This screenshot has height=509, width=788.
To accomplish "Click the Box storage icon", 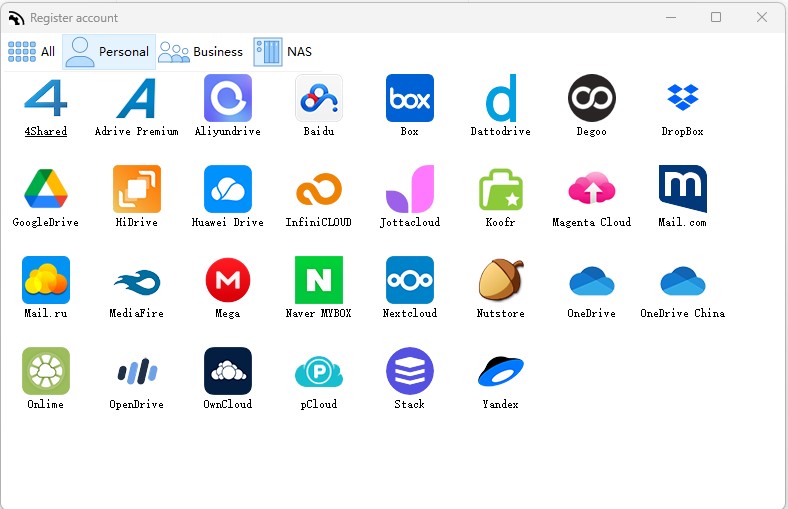I will [x=410, y=98].
